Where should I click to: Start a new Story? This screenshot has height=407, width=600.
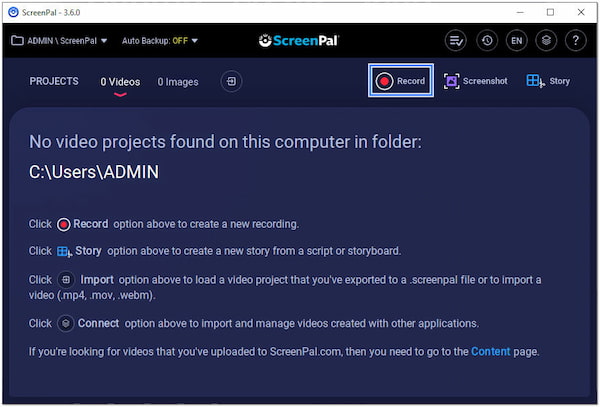pos(547,81)
